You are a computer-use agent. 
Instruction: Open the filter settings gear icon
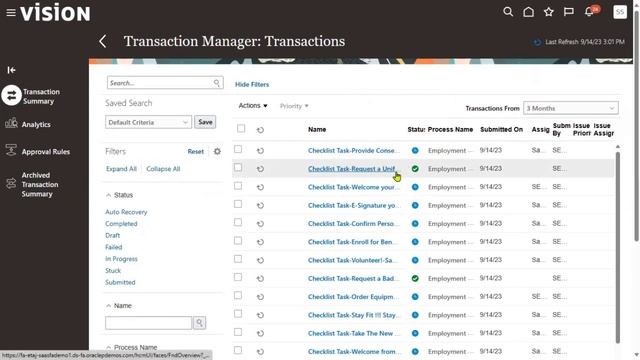click(217, 151)
